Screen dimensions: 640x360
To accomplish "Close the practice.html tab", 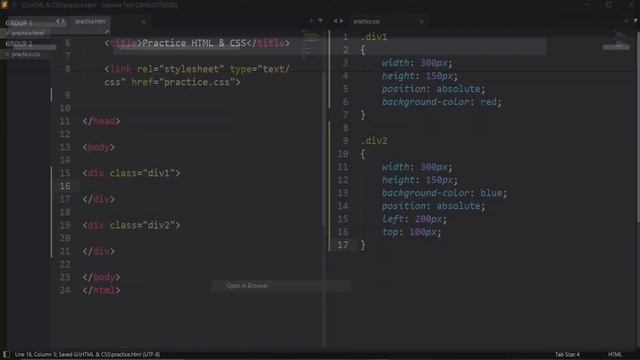I will 144,22.
